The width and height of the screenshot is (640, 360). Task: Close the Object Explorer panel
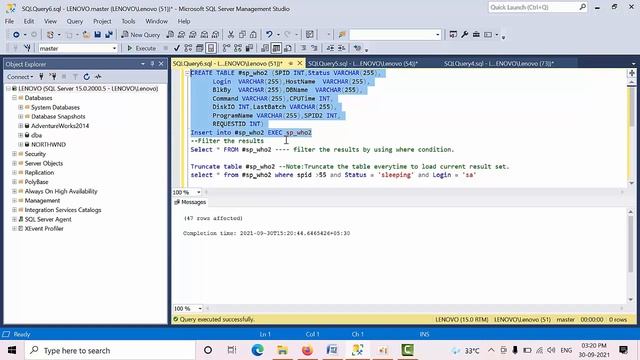(161, 64)
